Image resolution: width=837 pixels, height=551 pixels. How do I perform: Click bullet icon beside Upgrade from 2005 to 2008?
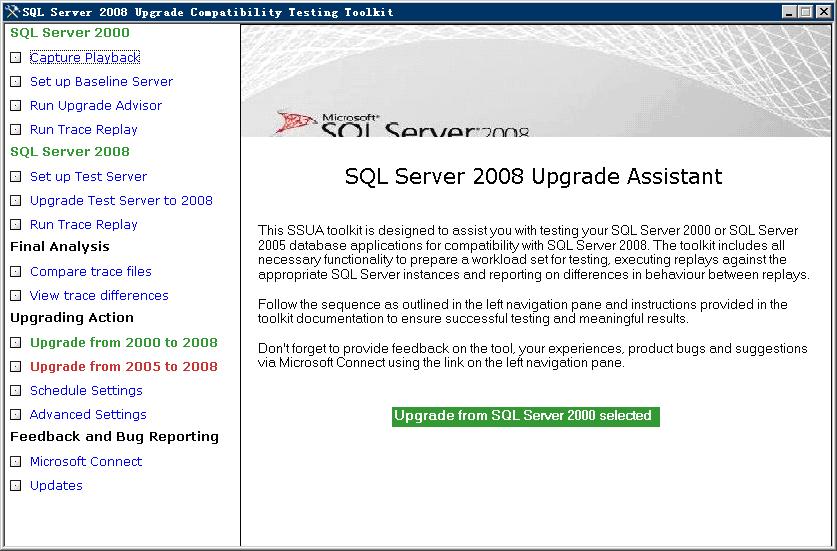coord(16,367)
